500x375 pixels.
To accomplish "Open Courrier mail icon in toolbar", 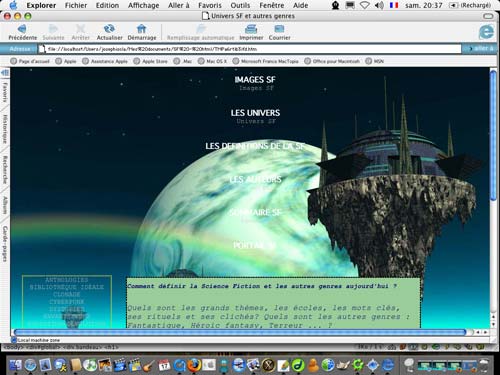I will click(279, 29).
